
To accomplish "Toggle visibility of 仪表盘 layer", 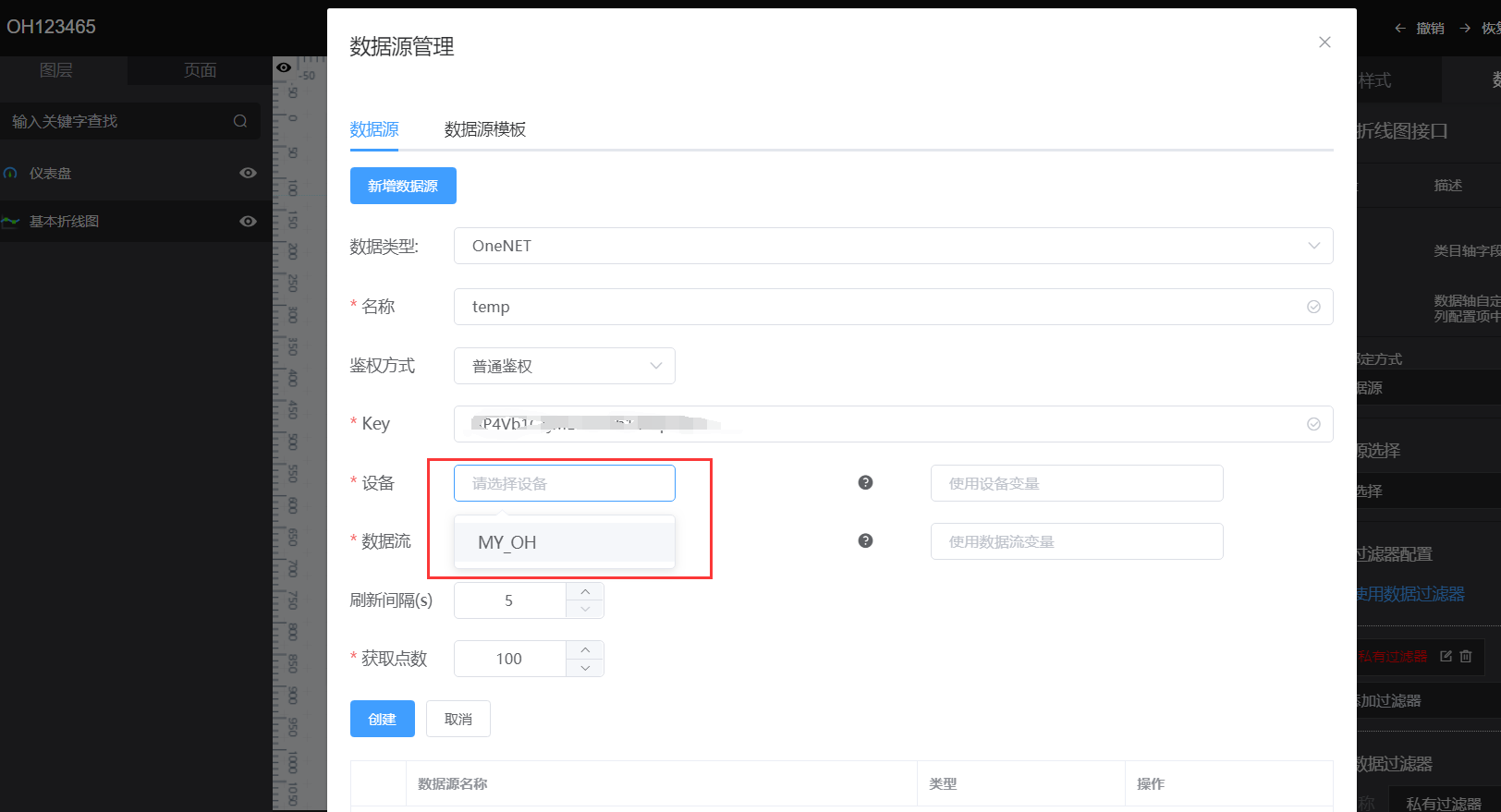I will click(x=248, y=173).
